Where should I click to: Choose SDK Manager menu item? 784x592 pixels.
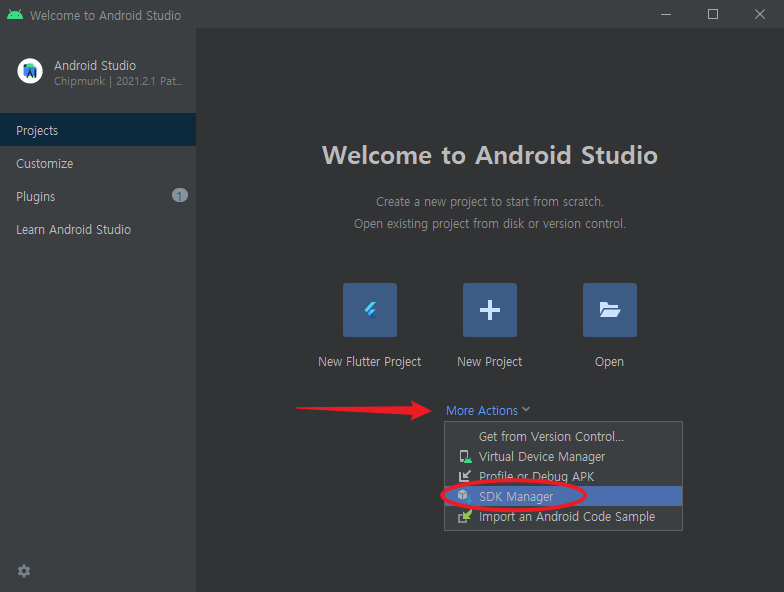pos(564,496)
